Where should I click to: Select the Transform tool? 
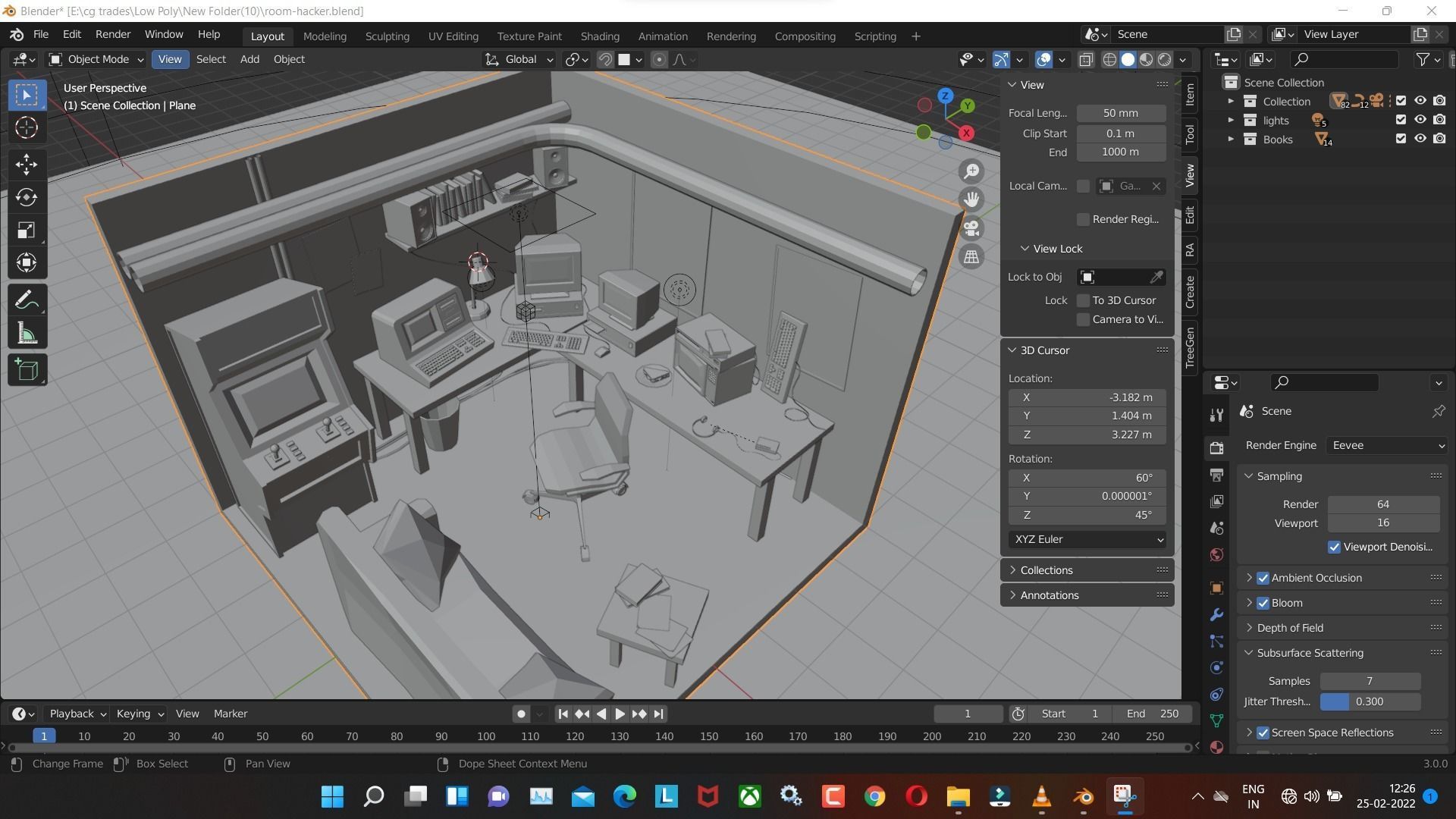point(27,262)
